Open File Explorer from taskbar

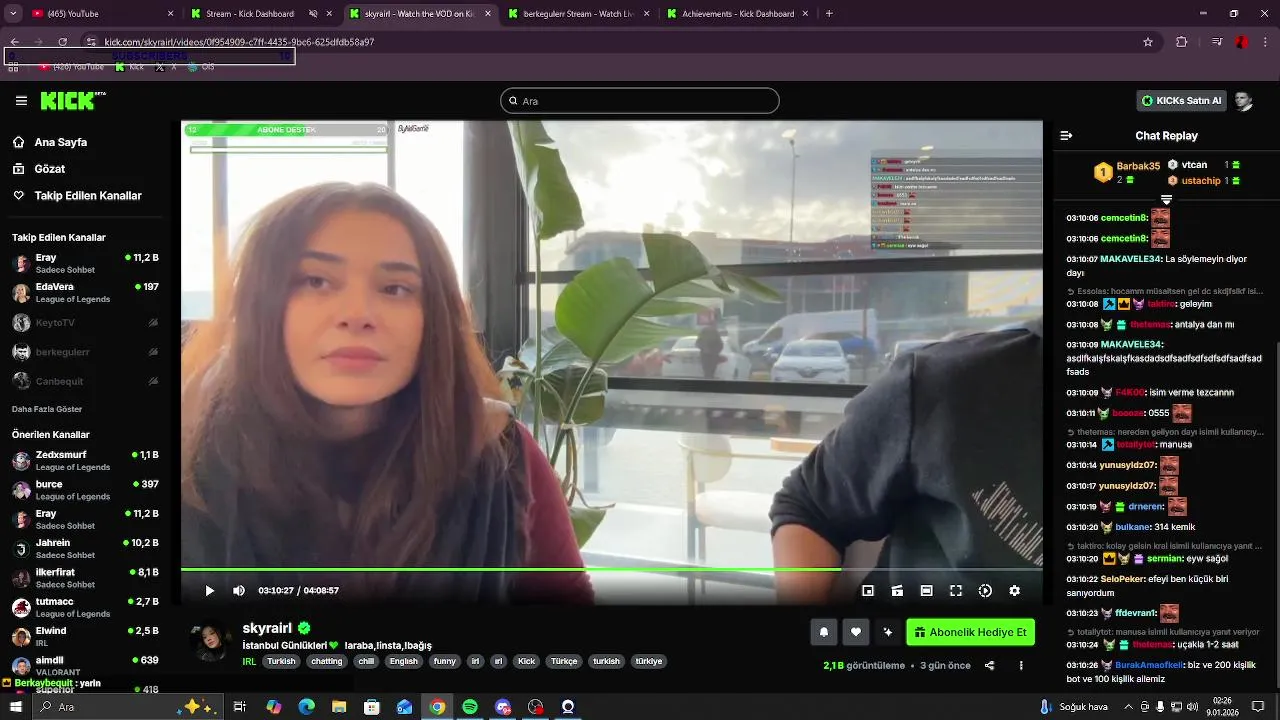(x=339, y=707)
